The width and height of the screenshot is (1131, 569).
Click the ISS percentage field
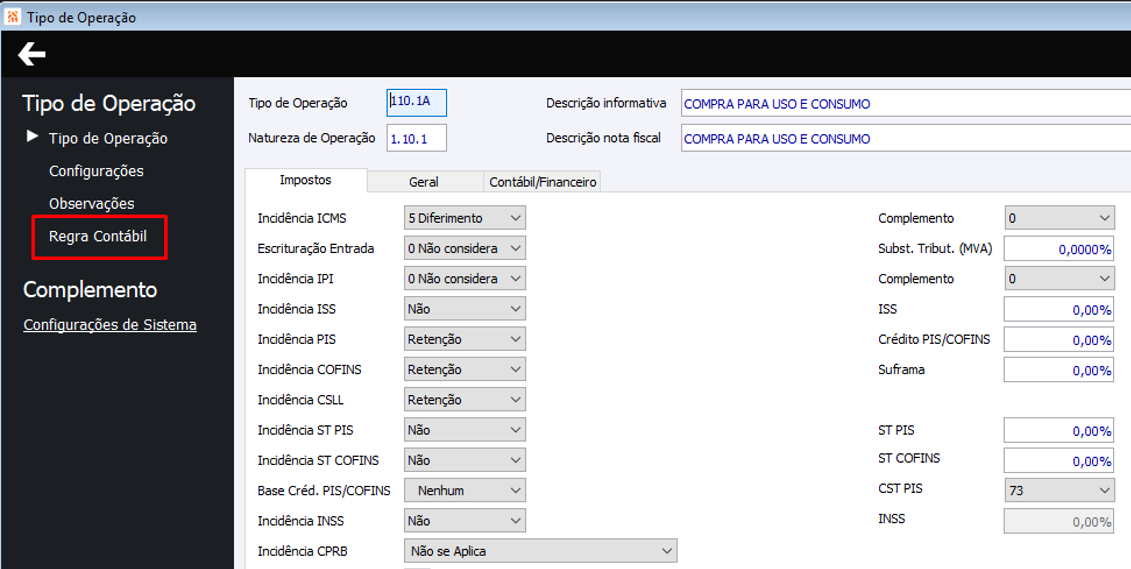point(1059,309)
